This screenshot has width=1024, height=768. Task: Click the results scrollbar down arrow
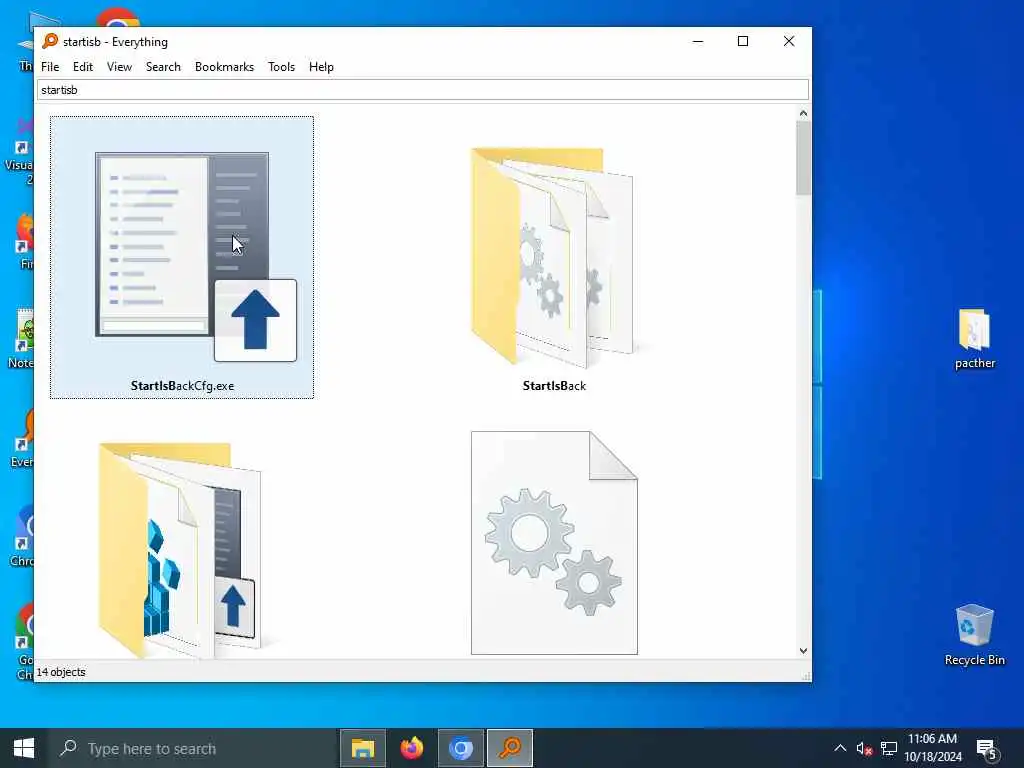803,650
